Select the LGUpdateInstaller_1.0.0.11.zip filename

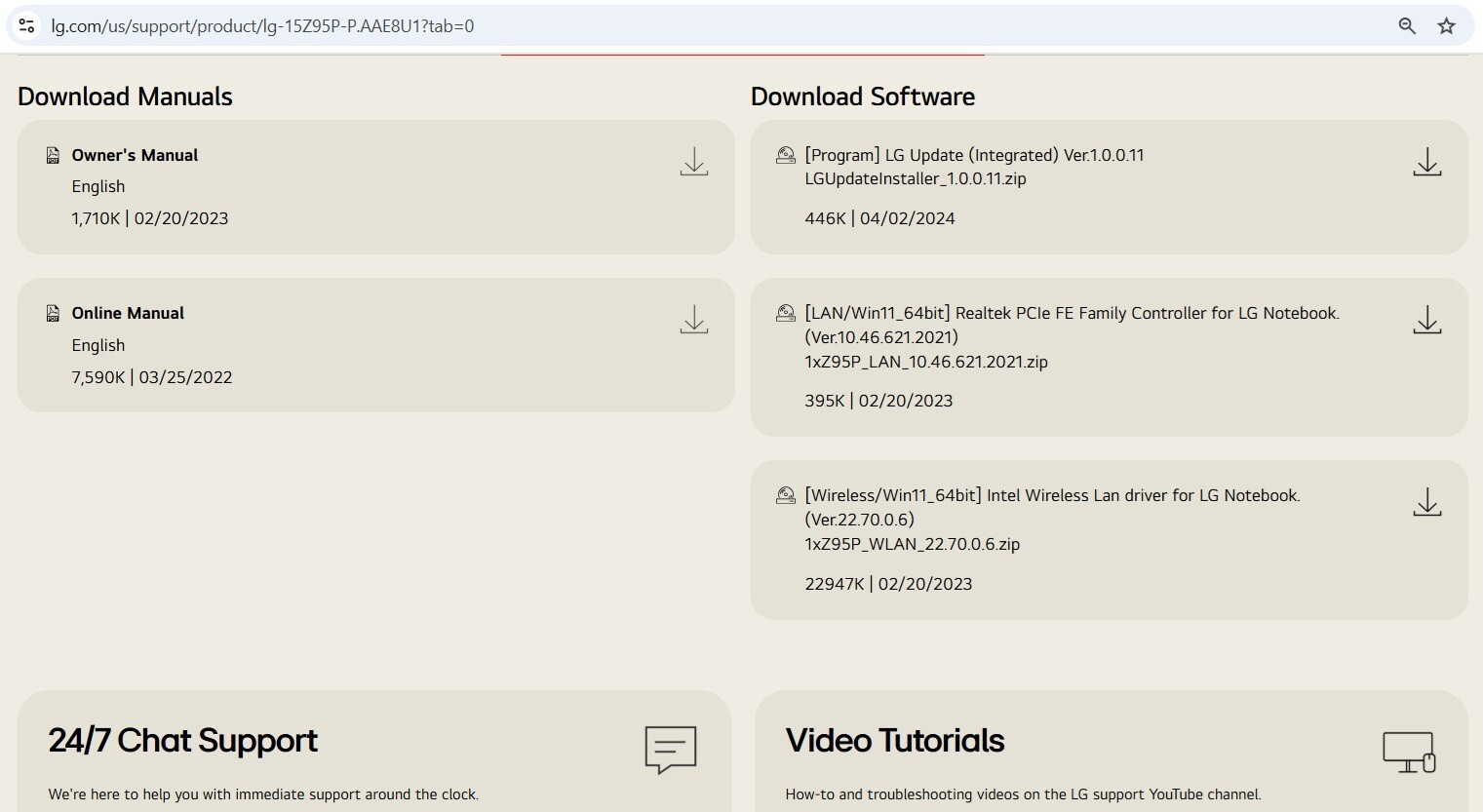click(x=915, y=178)
